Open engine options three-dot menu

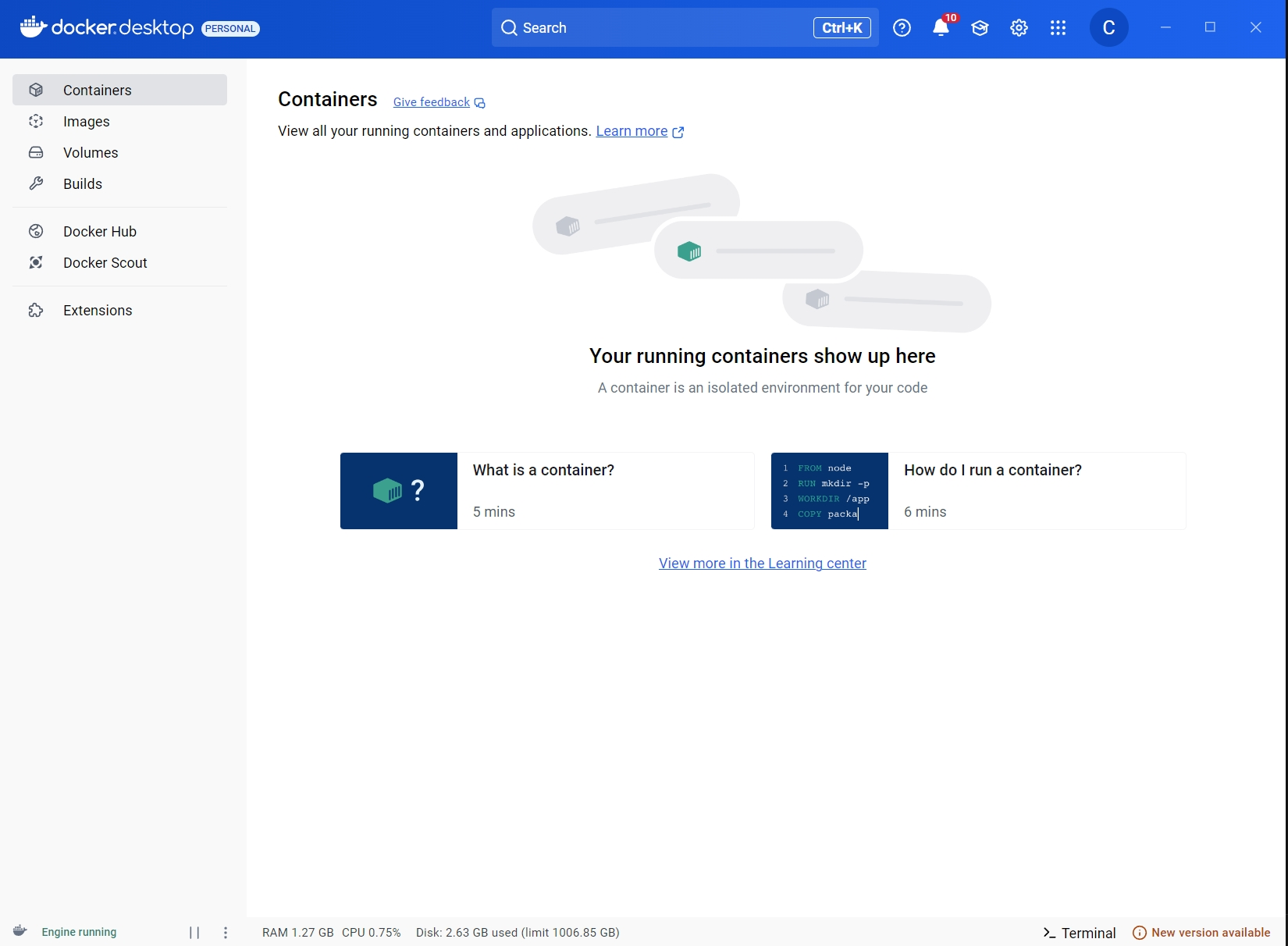click(226, 932)
